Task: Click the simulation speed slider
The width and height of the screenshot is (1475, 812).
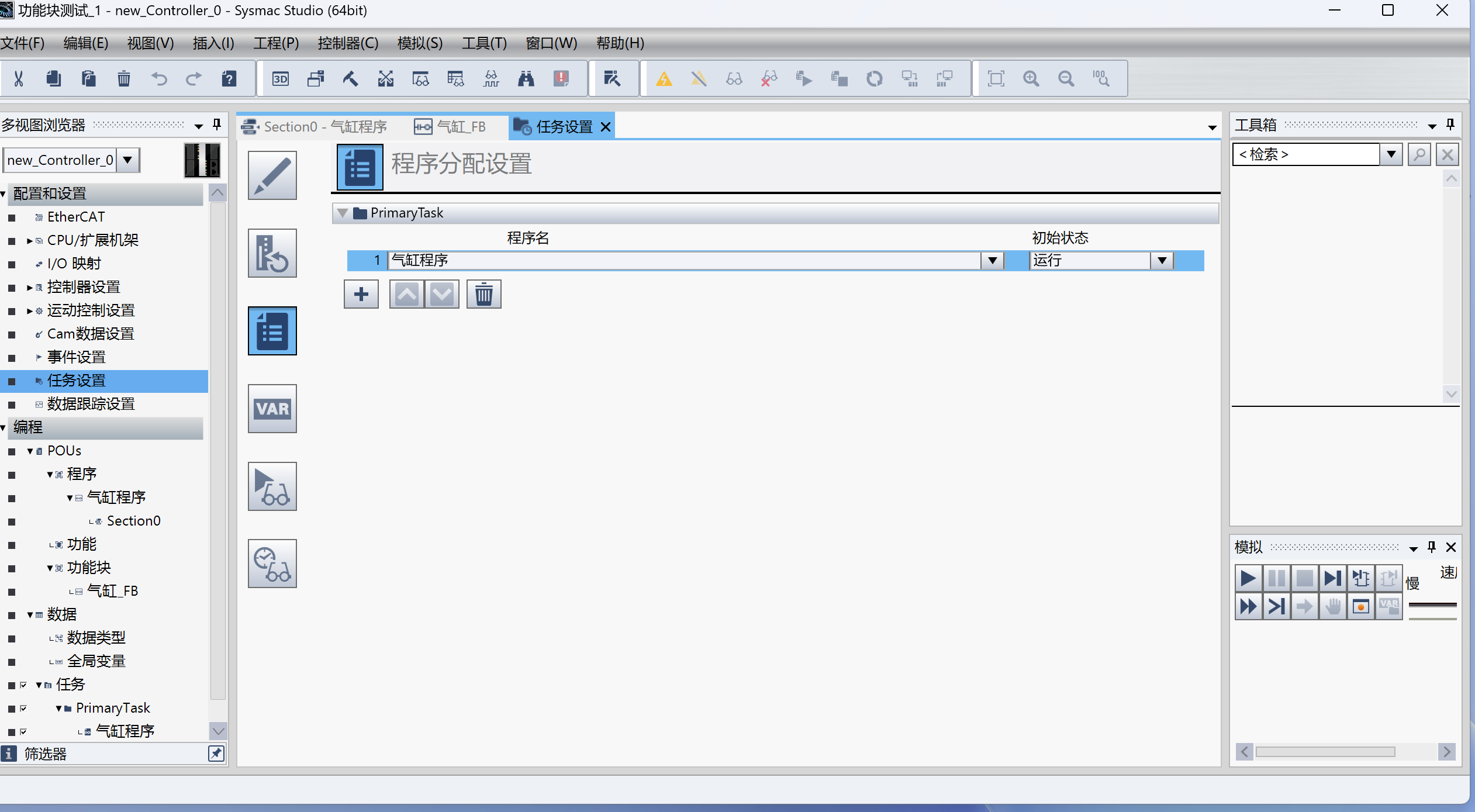Action: pyautogui.click(x=1432, y=606)
